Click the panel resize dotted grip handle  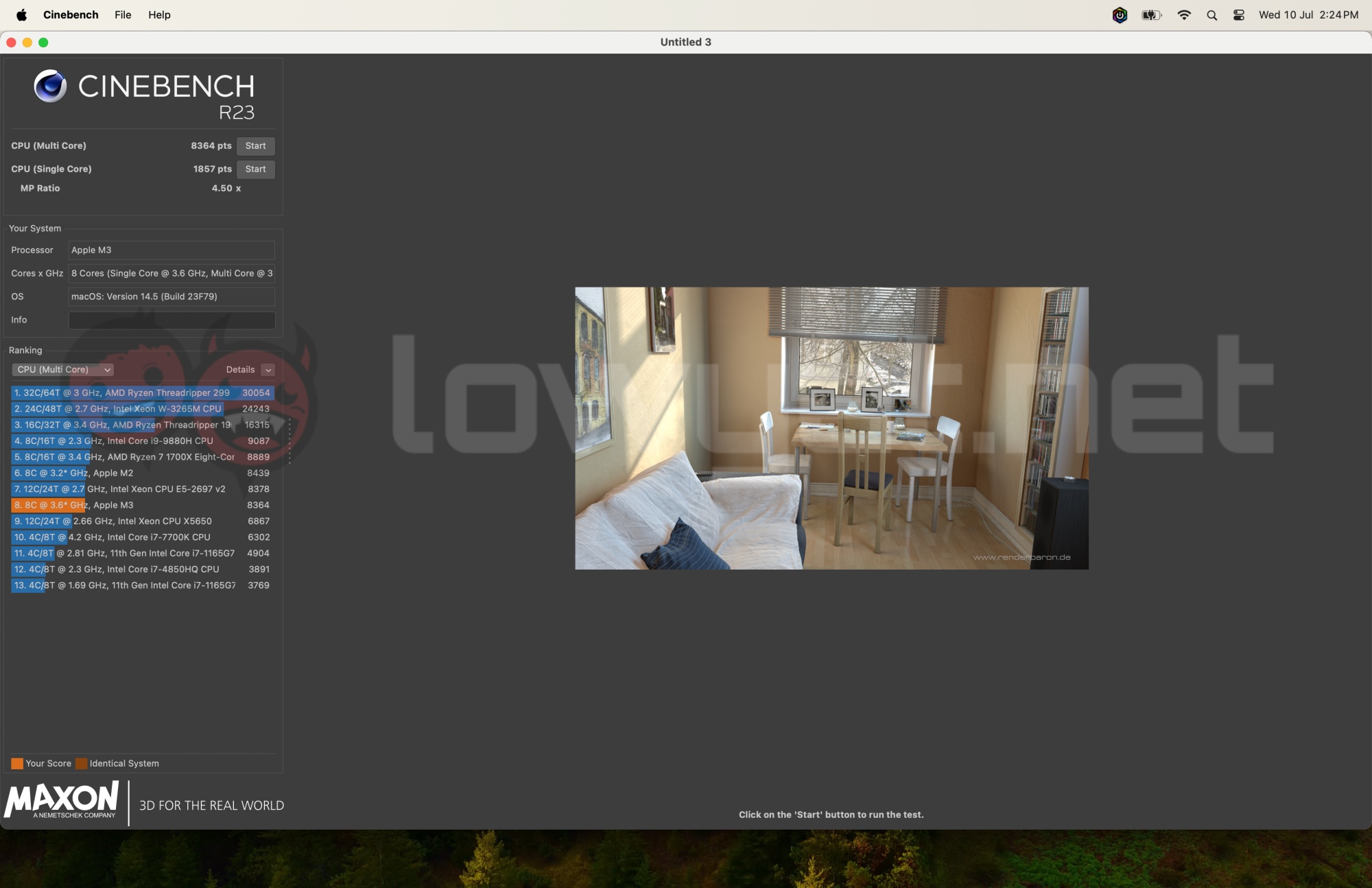[289, 441]
